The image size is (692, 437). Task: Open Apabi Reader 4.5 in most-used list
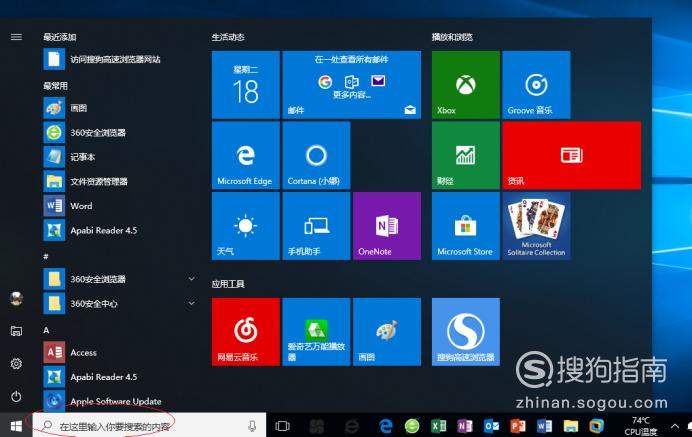[119, 230]
